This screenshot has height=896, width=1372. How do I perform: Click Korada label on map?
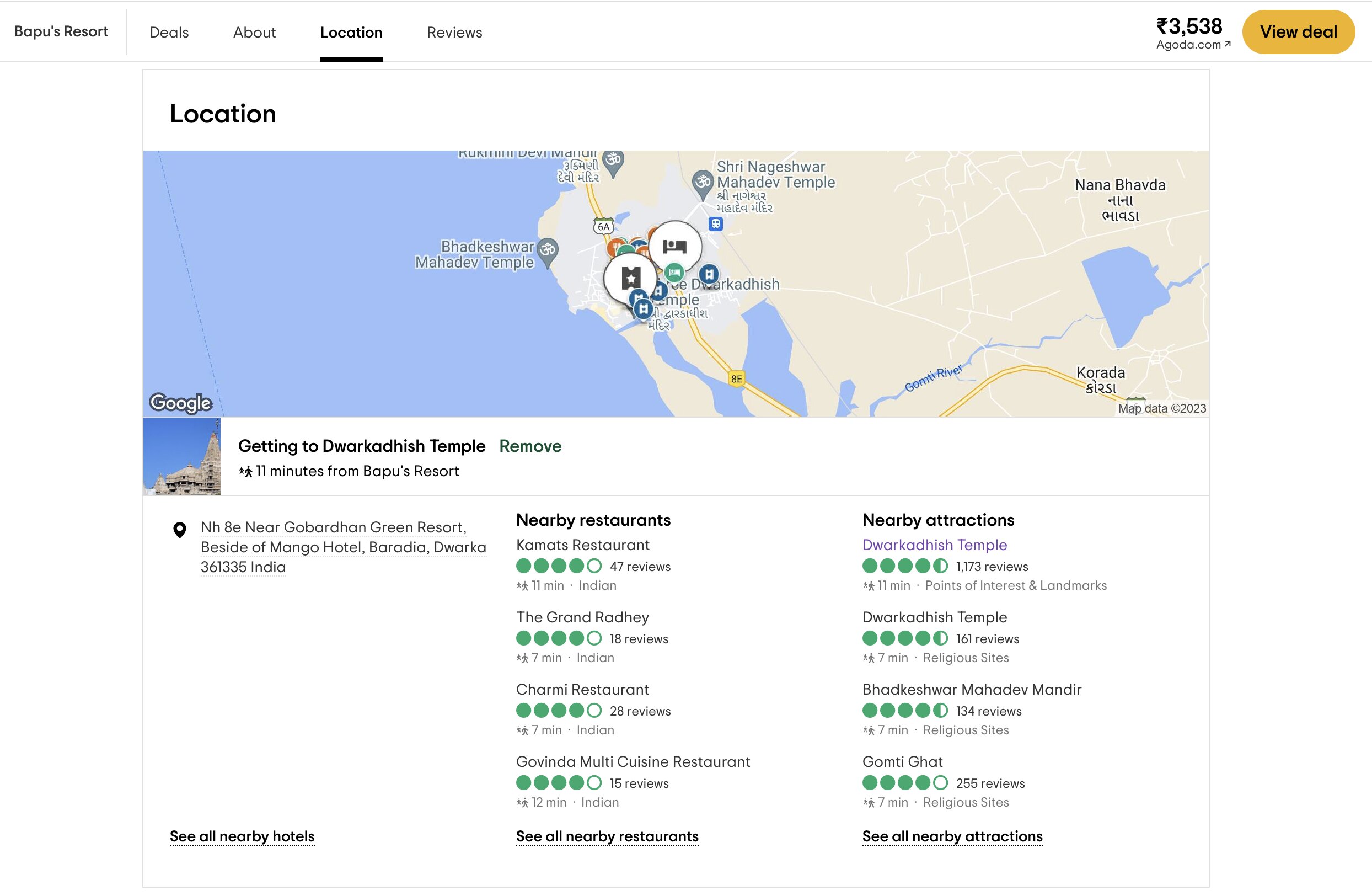(1101, 380)
